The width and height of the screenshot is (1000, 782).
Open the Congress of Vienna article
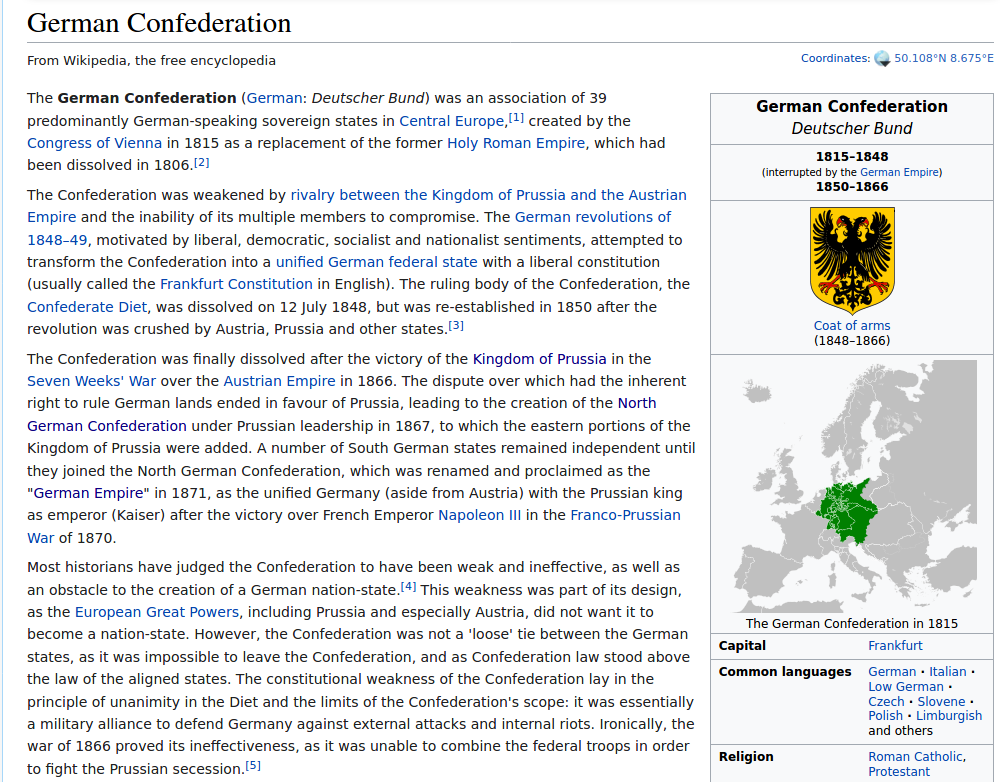[94, 143]
